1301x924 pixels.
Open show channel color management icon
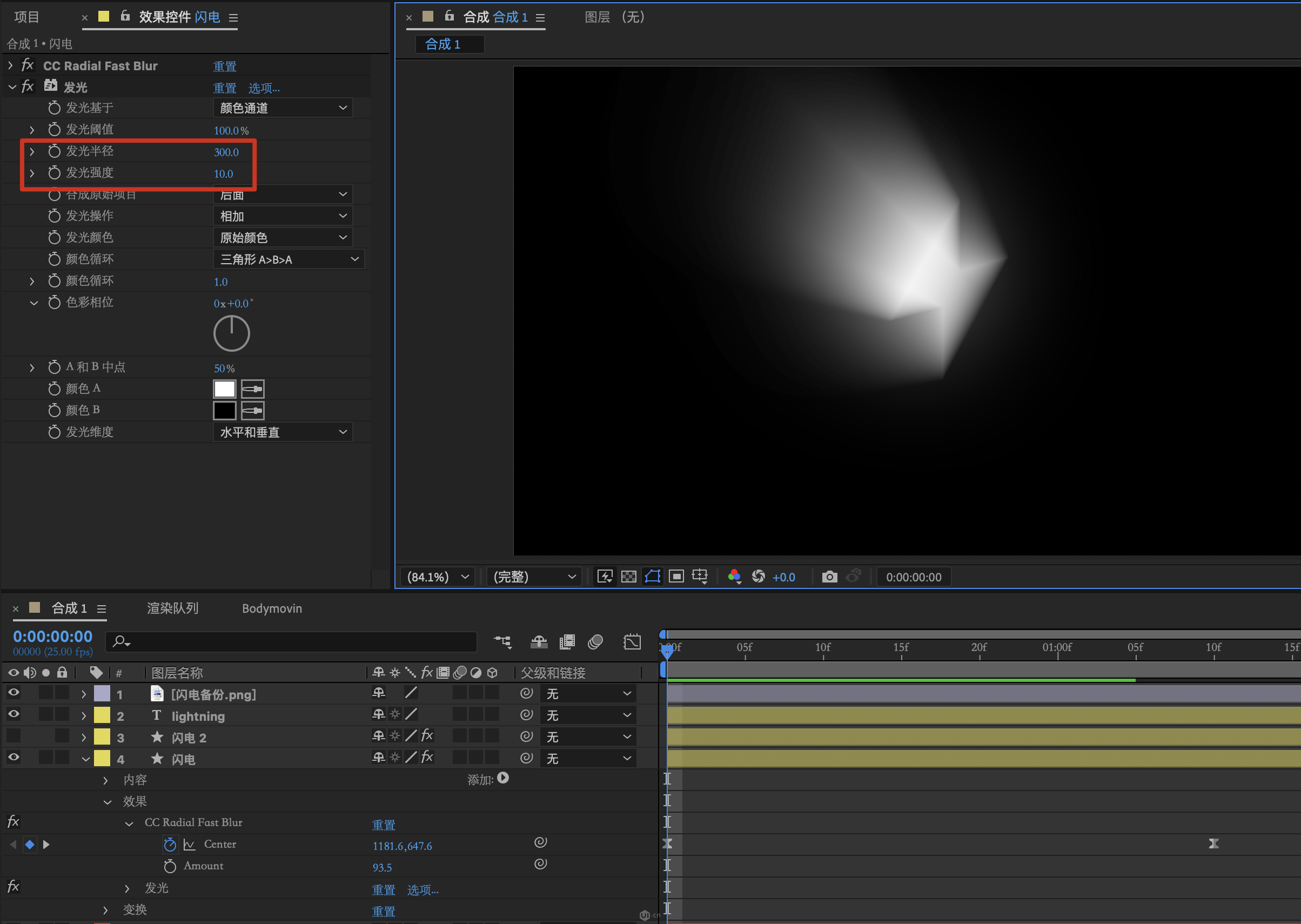734,577
